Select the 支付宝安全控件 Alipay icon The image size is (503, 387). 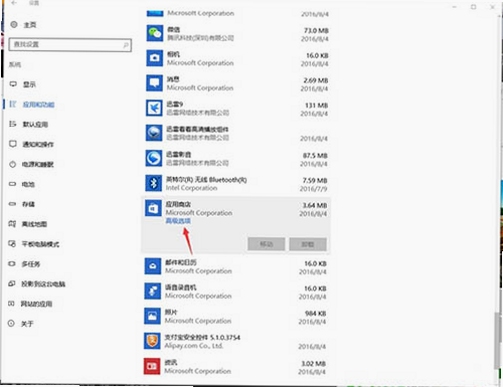coord(152,341)
